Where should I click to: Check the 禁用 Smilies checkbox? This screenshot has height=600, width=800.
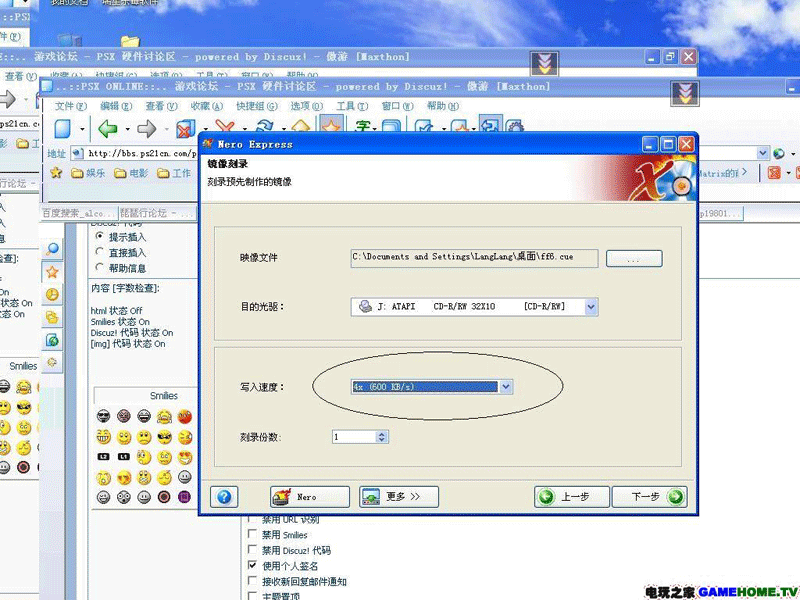[252, 534]
